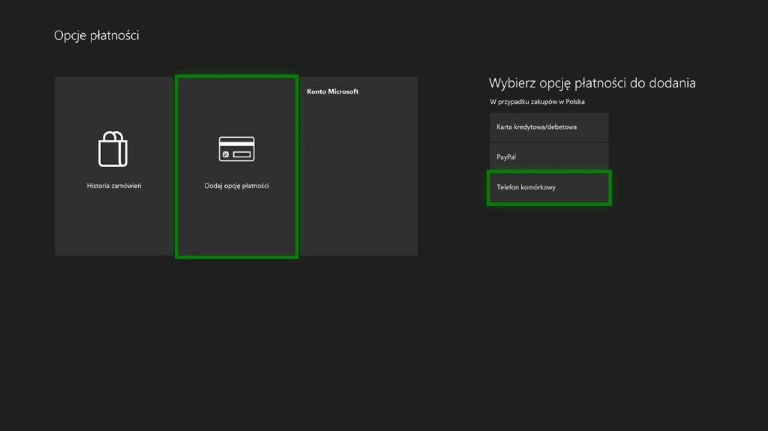Select the Dodaj opcję płatności tile

click(236, 166)
